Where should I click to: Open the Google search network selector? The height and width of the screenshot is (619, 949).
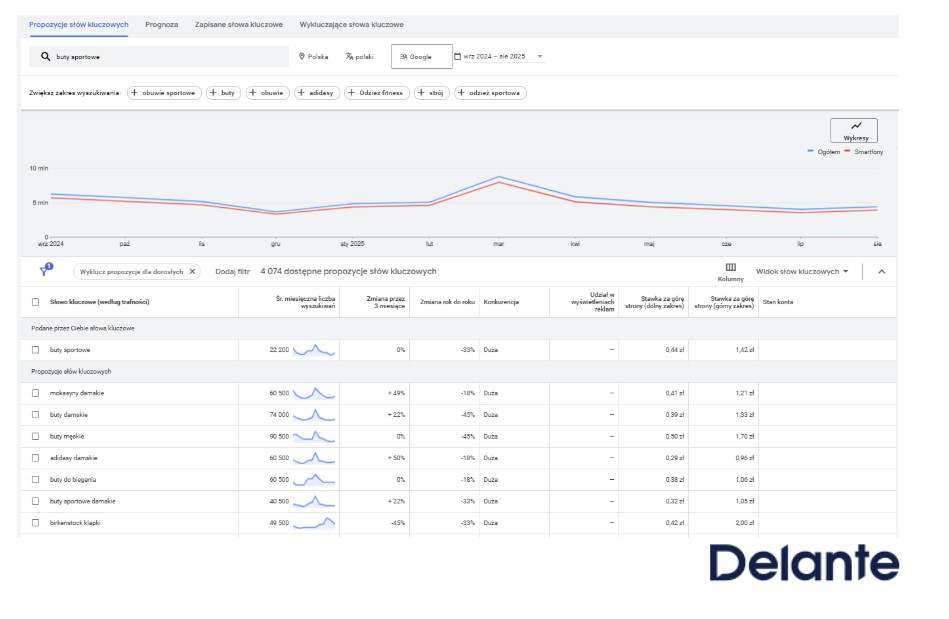(420, 57)
